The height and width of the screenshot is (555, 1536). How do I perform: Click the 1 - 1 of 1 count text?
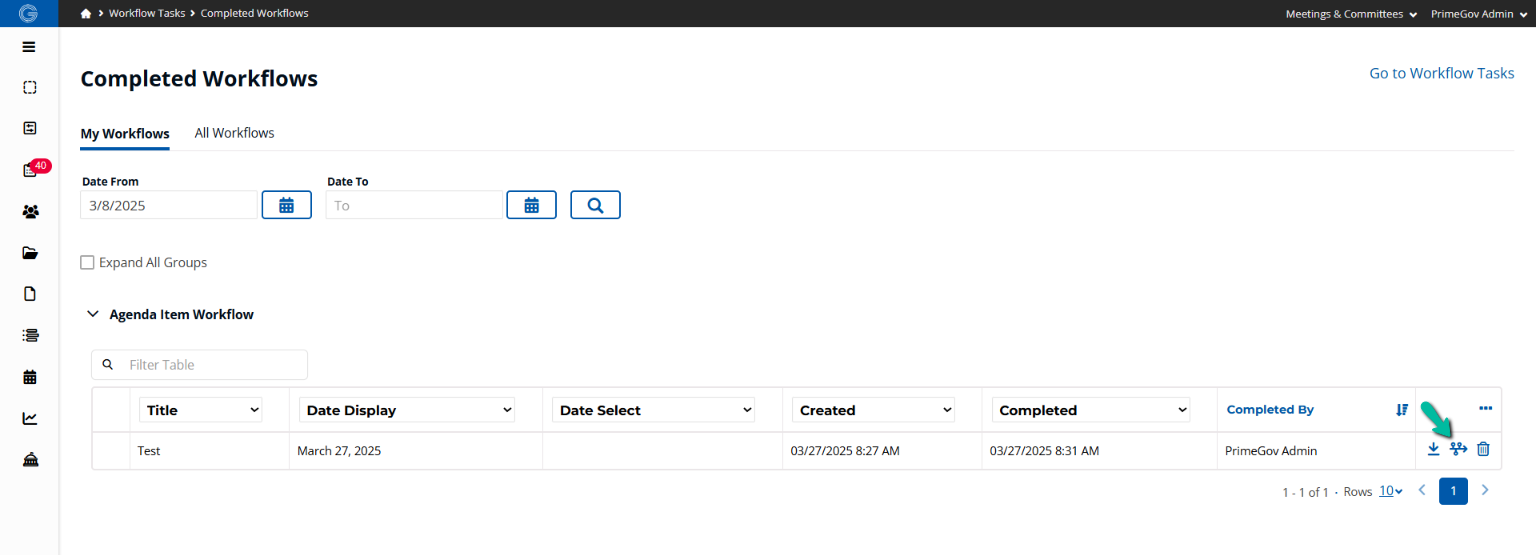(1305, 492)
